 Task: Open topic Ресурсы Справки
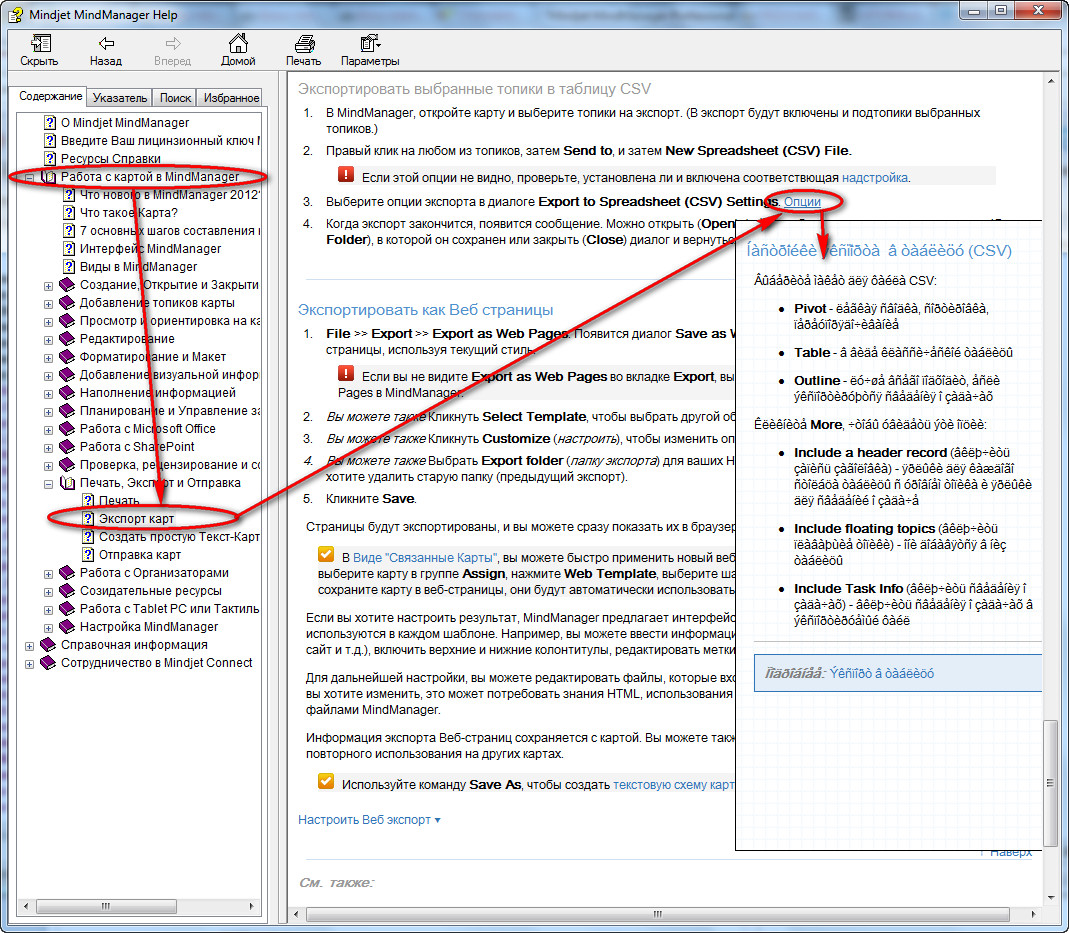[110, 159]
